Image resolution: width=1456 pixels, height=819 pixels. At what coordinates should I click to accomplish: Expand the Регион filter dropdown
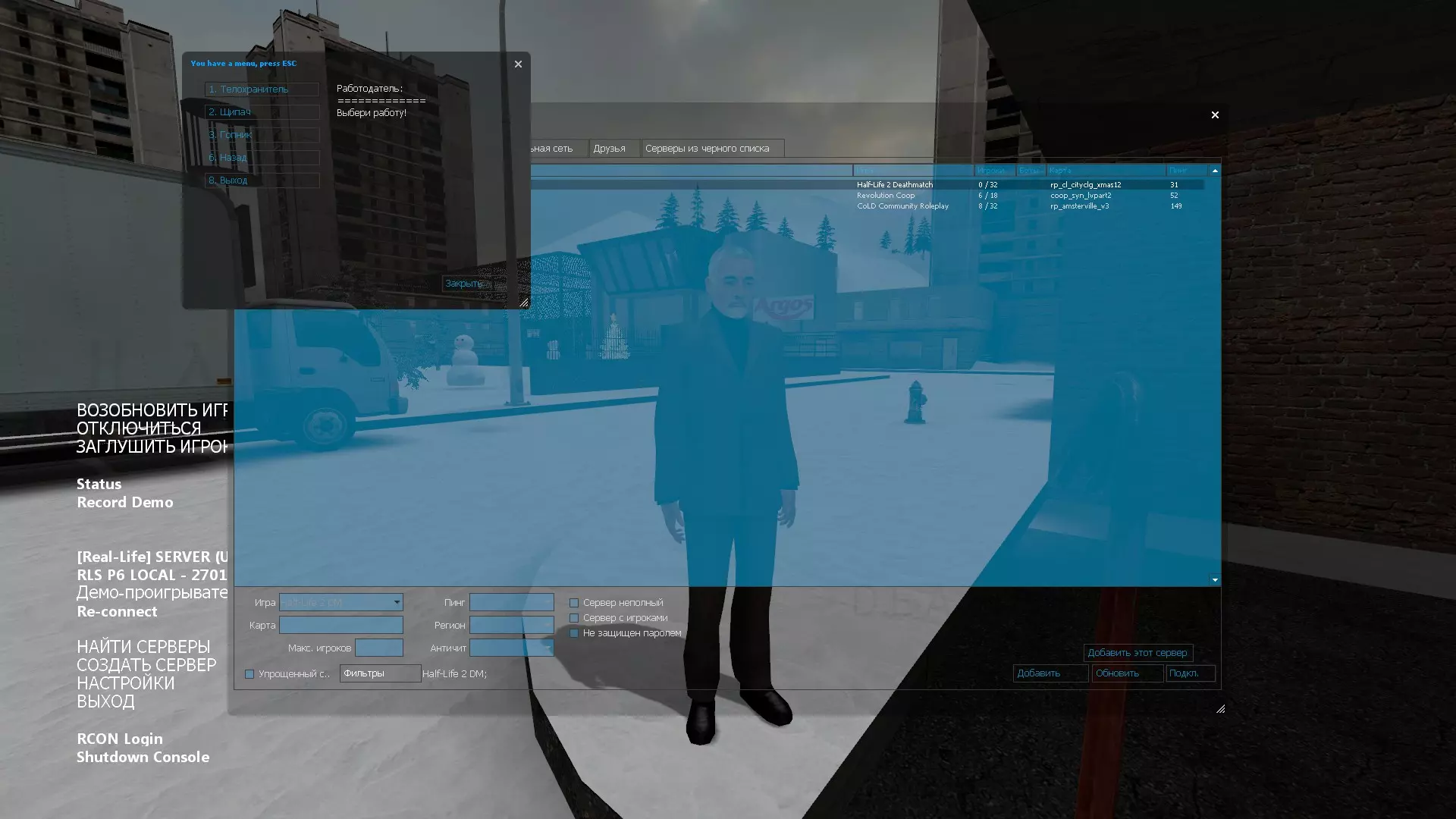click(x=548, y=626)
